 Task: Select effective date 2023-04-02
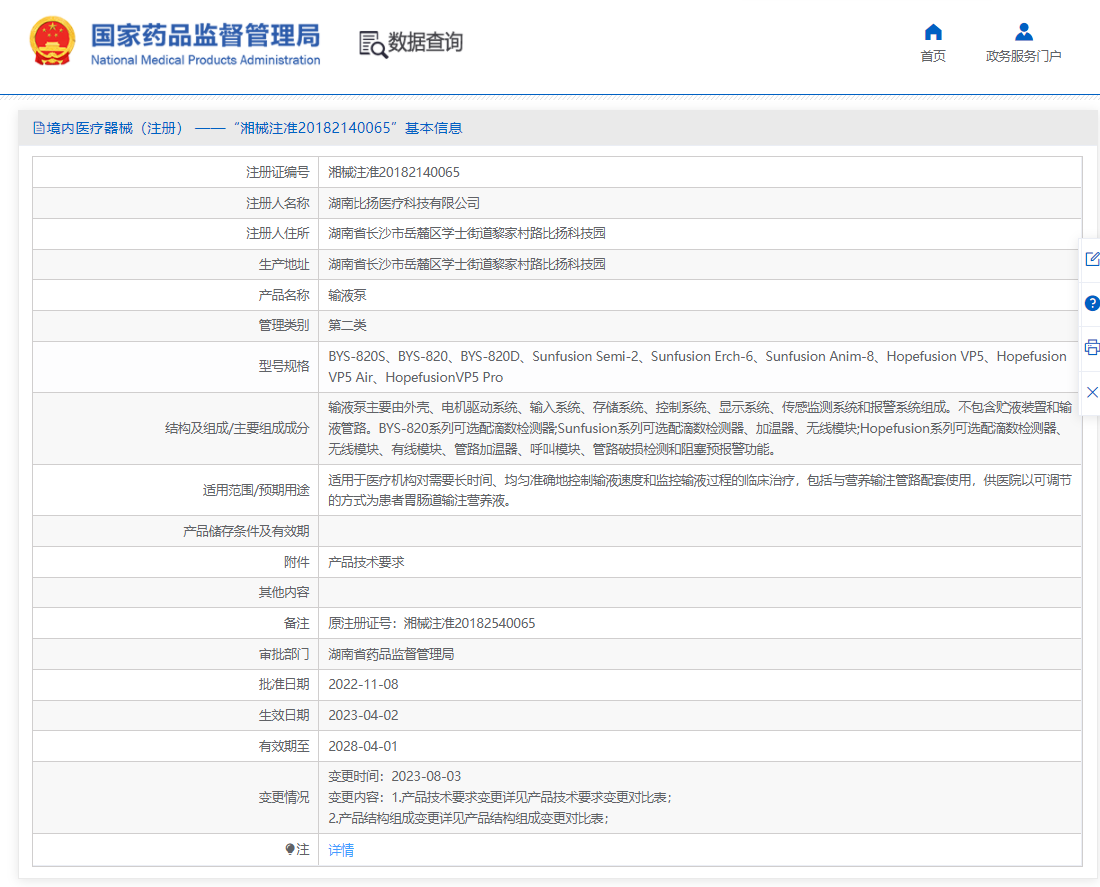(x=363, y=715)
